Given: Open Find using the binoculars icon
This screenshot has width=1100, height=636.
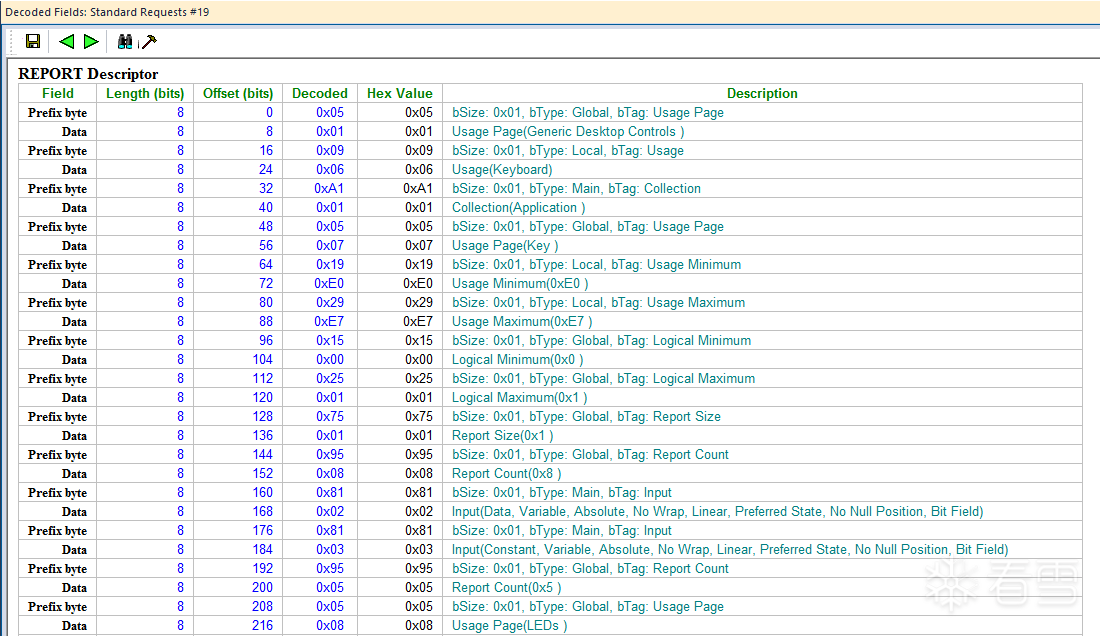Looking at the screenshot, I should pos(125,41).
